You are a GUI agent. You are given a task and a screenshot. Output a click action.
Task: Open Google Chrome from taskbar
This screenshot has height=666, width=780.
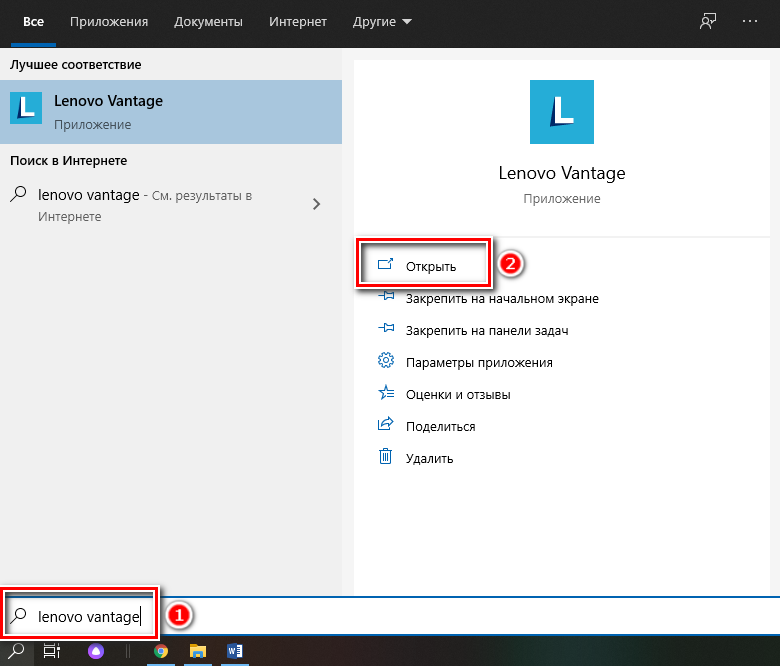(x=161, y=651)
